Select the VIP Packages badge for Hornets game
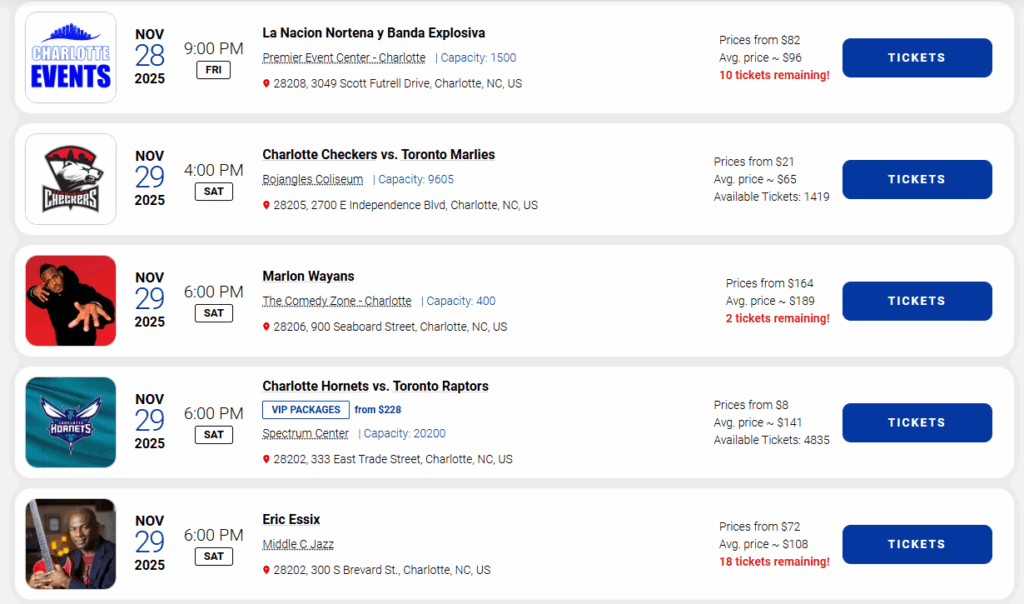 coord(306,409)
